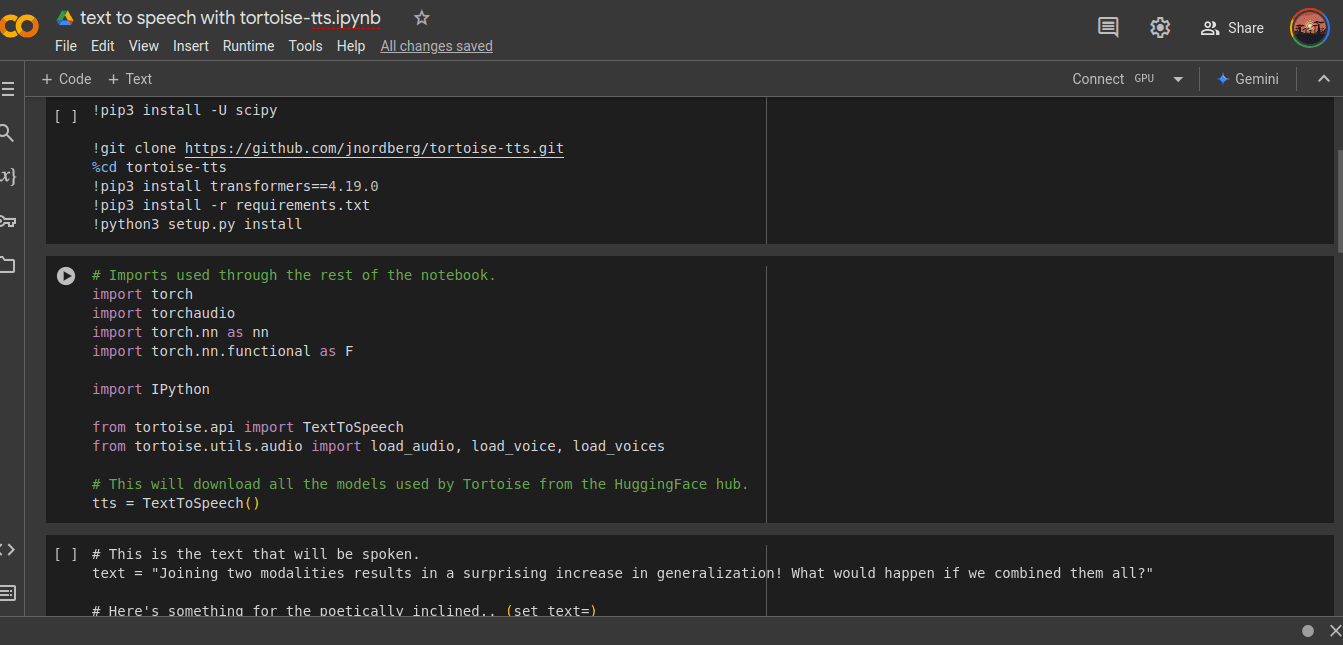Open the terminal icon in left sidebar
This screenshot has width=1343, height=645.
(x=8, y=593)
